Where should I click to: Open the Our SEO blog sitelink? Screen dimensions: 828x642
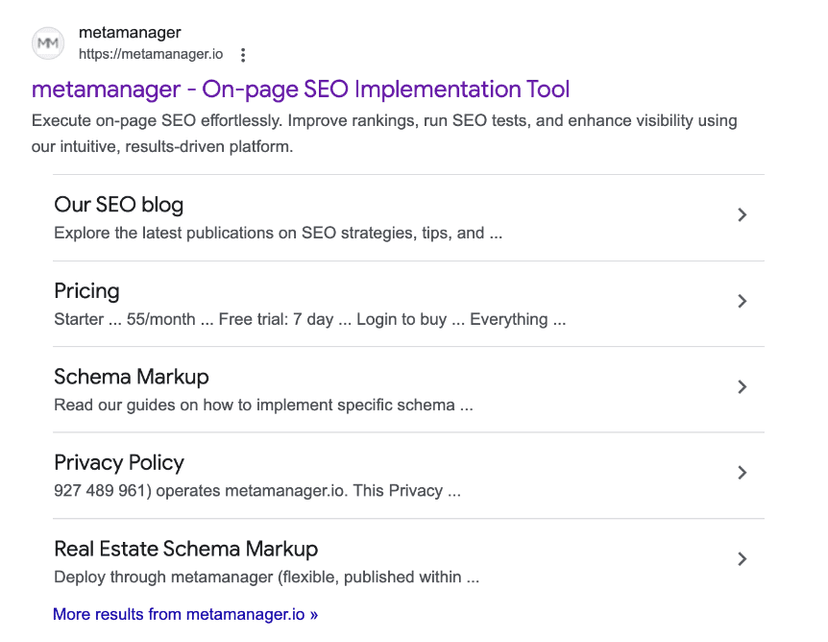point(118,205)
